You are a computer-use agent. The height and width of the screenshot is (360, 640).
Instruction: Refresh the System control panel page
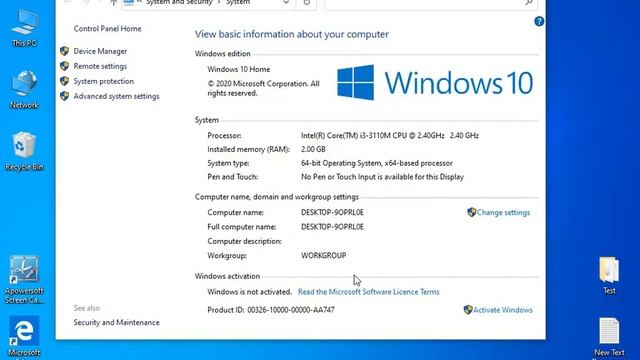(307, 3)
